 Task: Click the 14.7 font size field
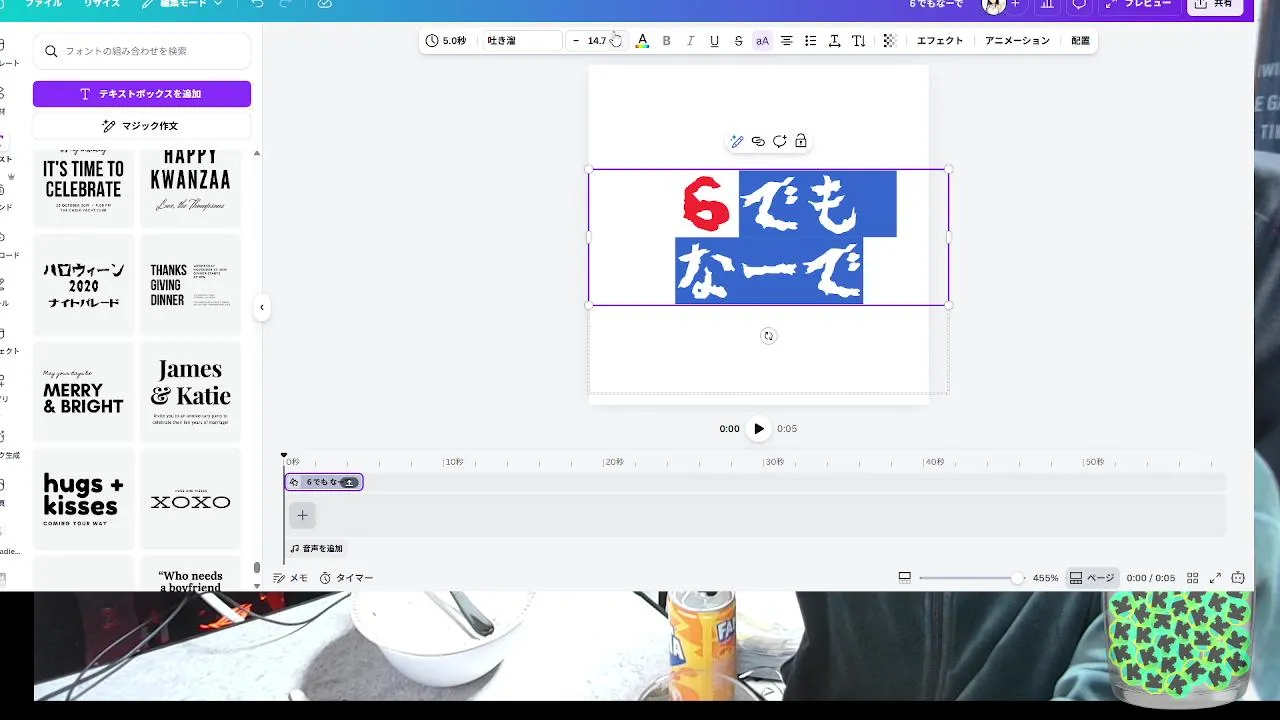tap(598, 41)
